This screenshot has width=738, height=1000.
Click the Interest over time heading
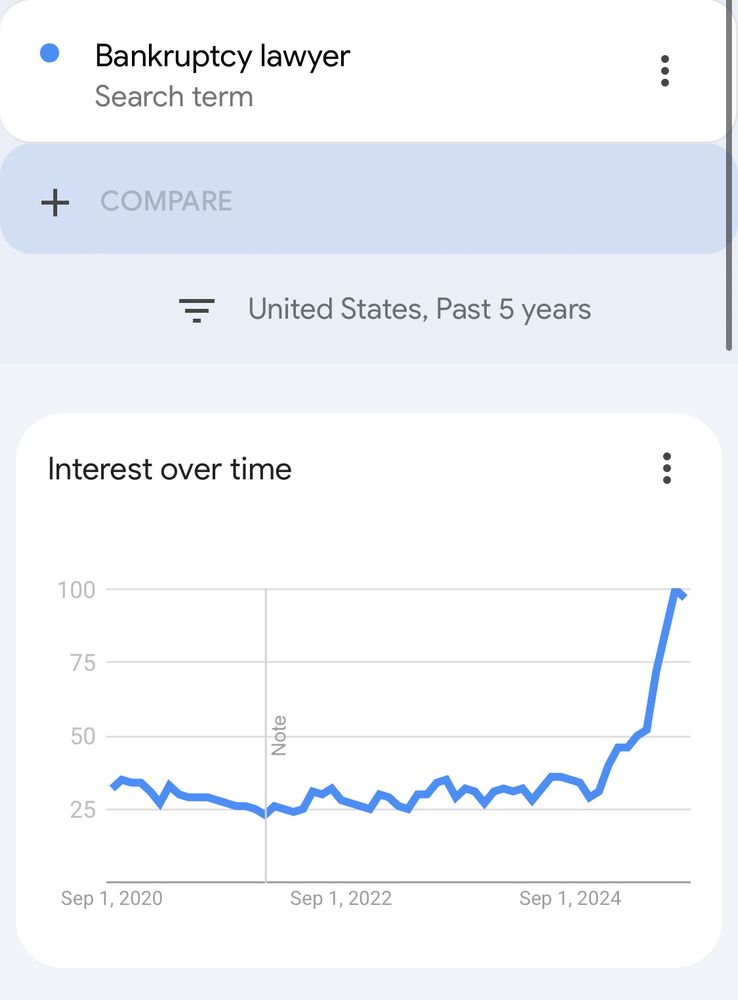170,469
